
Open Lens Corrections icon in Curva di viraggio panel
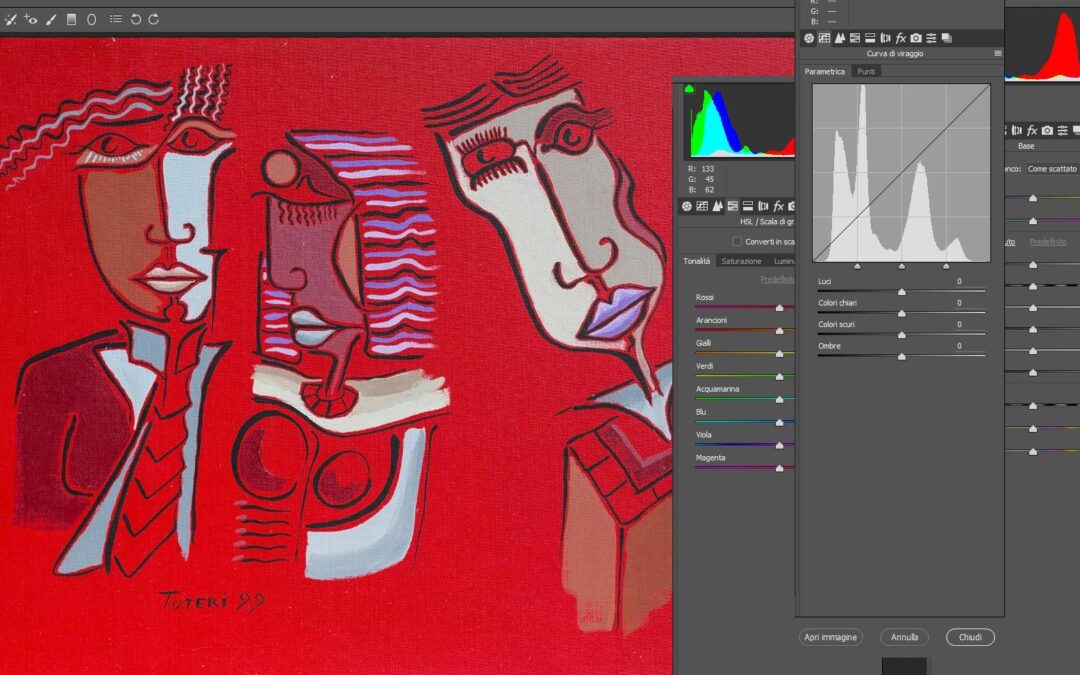[x=885, y=39]
